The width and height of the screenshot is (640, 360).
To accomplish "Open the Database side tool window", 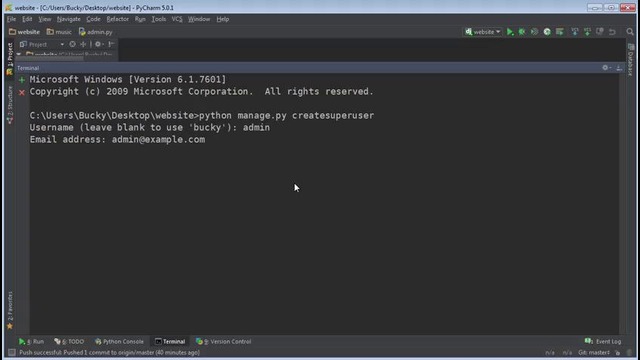I will click(631, 60).
